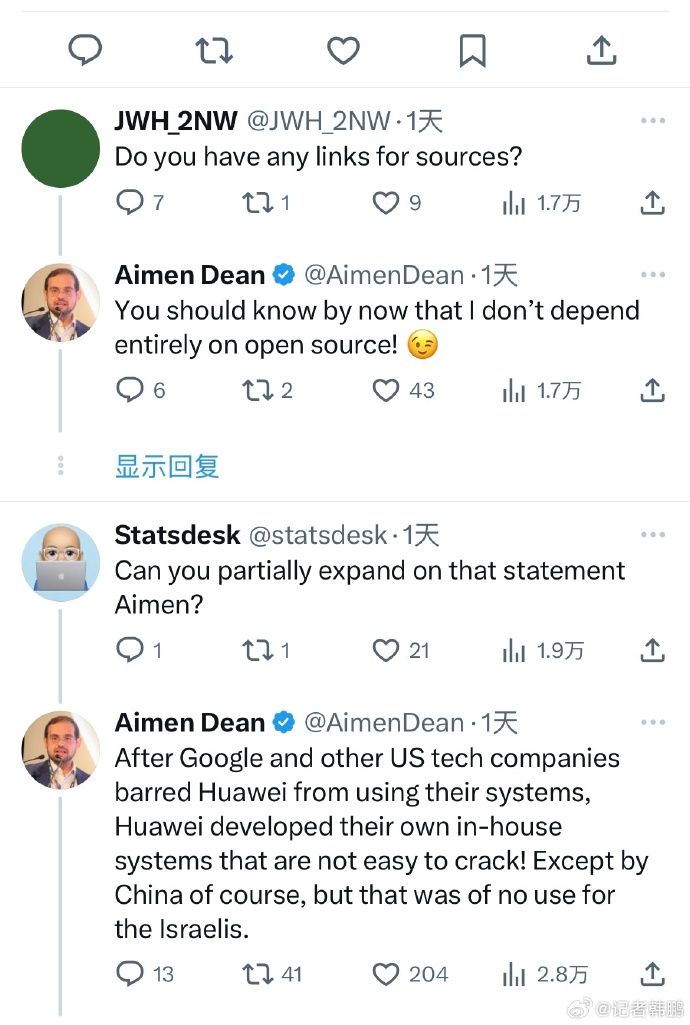This screenshot has width=690, height=1025.
Task: Like JWH_2NW's reply asking for sources
Action: pyautogui.click(x=386, y=204)
